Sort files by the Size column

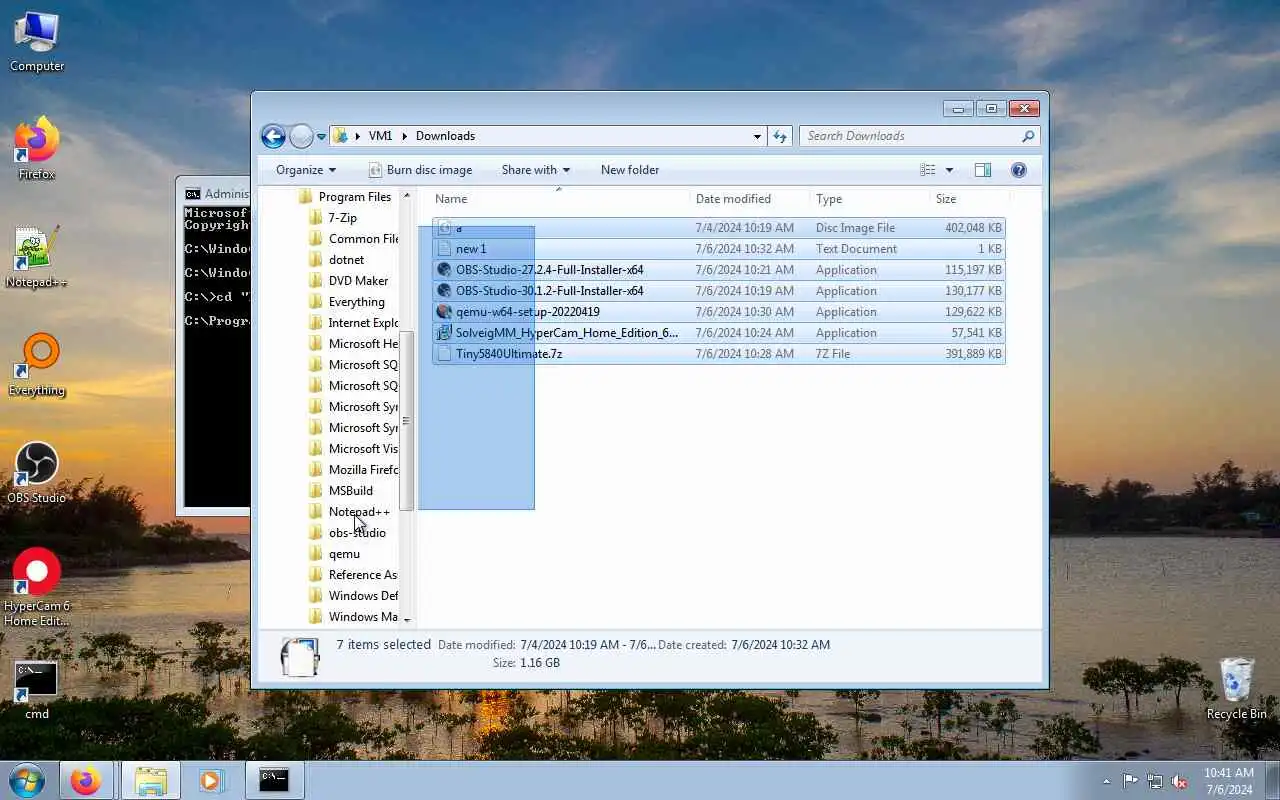click(968, 199)
